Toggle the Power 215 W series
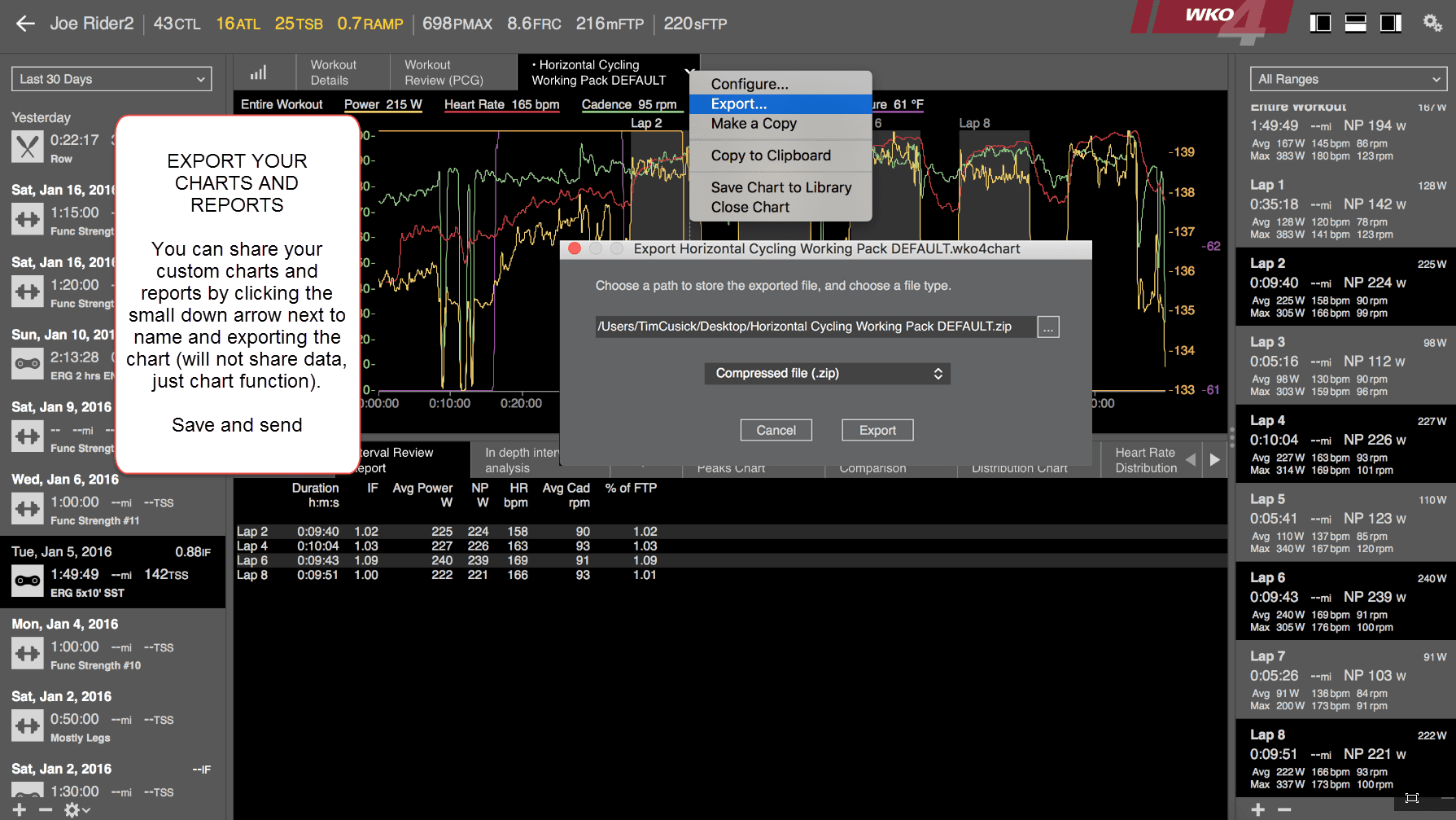This screenshot has height=820, width=1456. pos(383,105)
